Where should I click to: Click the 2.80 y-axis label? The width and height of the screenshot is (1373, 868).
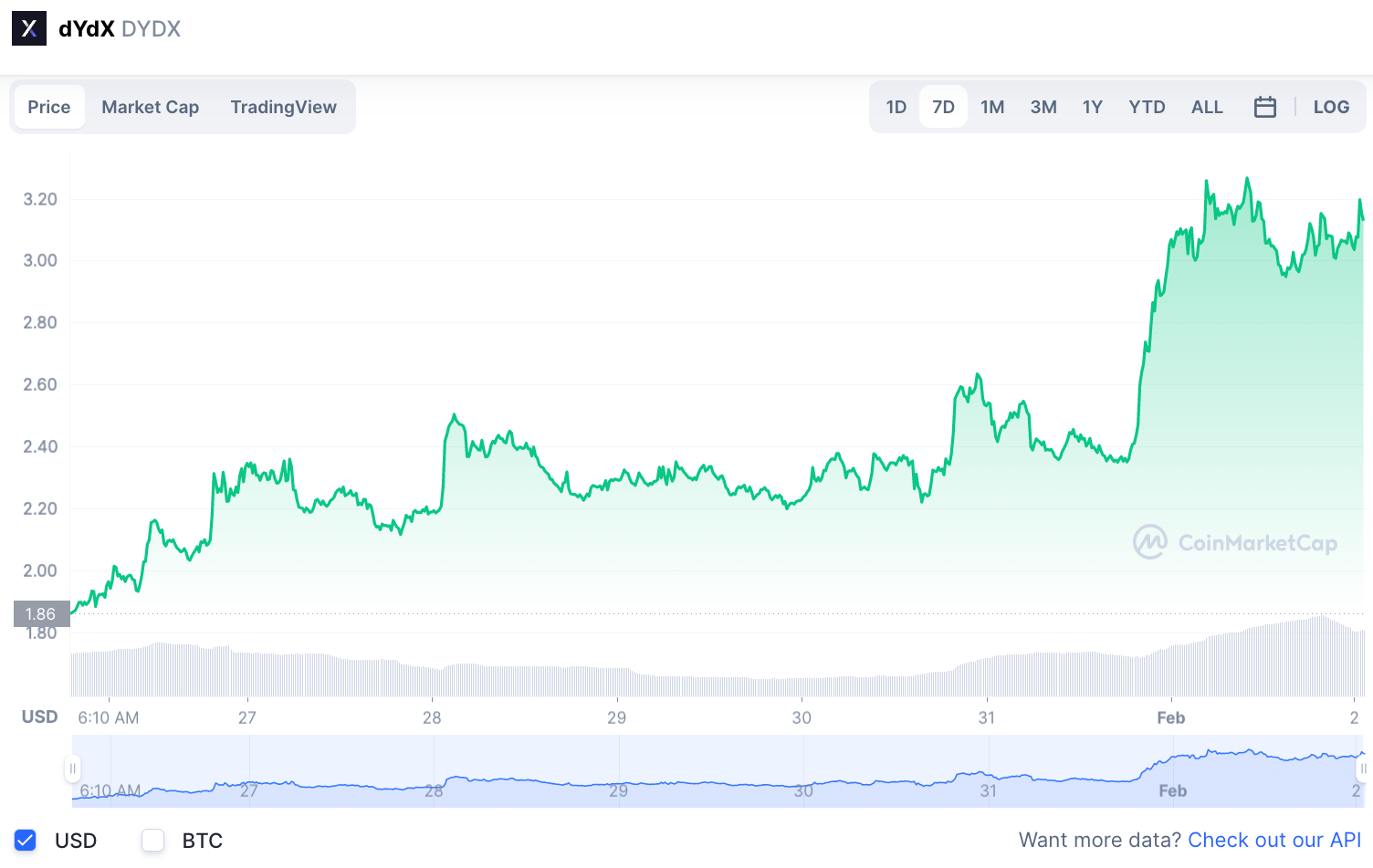coord(40,322)
